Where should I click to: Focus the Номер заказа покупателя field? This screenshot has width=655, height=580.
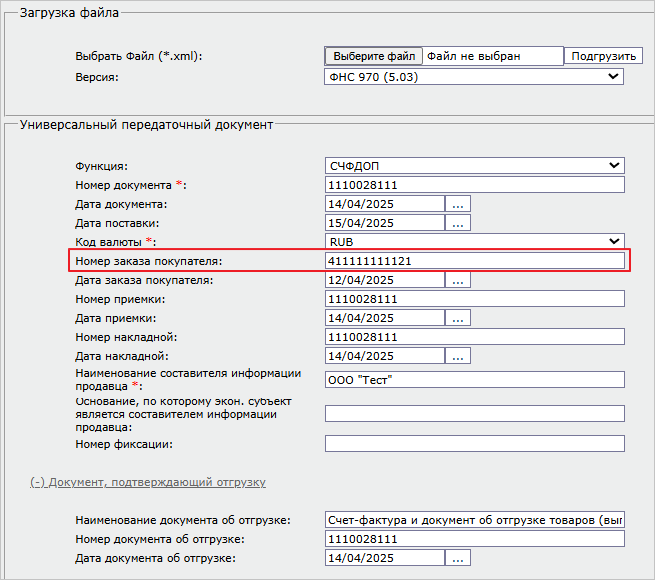[474, 261]
